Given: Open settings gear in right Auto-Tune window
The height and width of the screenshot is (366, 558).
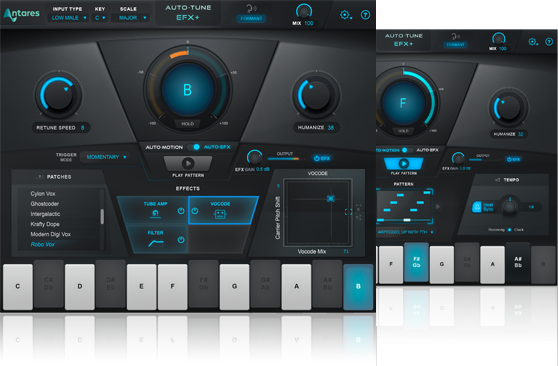Looking at the screenshot, I should pyautogui.click(x=532, y=42).
